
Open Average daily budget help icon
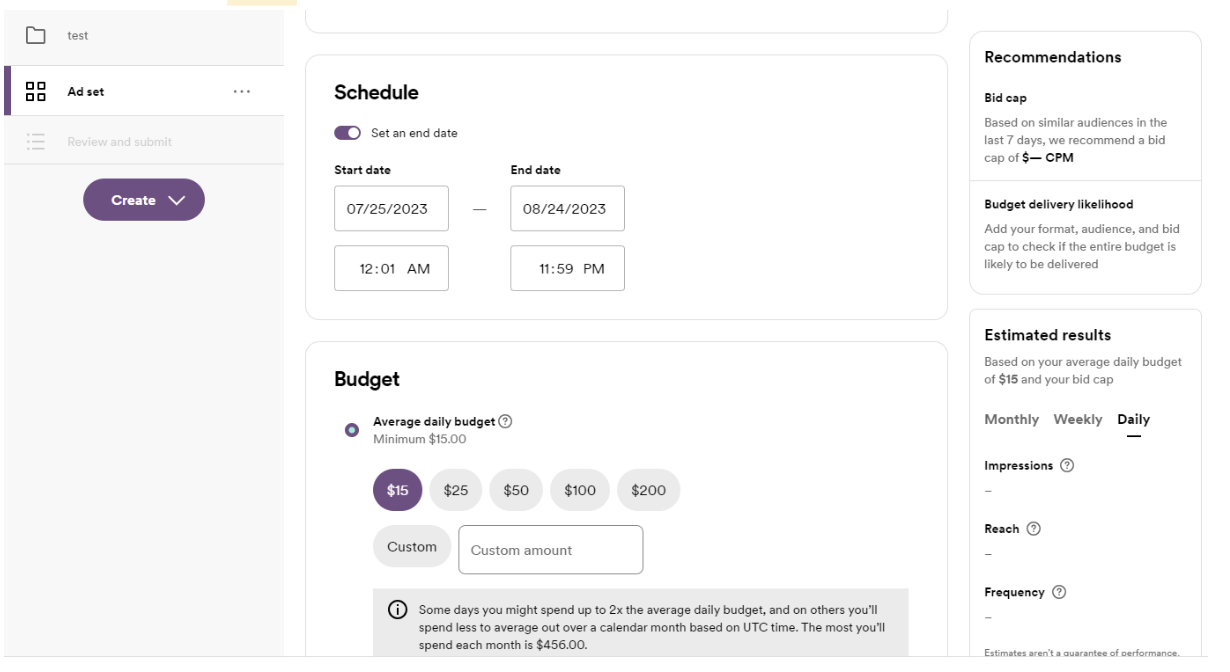pos(505,422)
